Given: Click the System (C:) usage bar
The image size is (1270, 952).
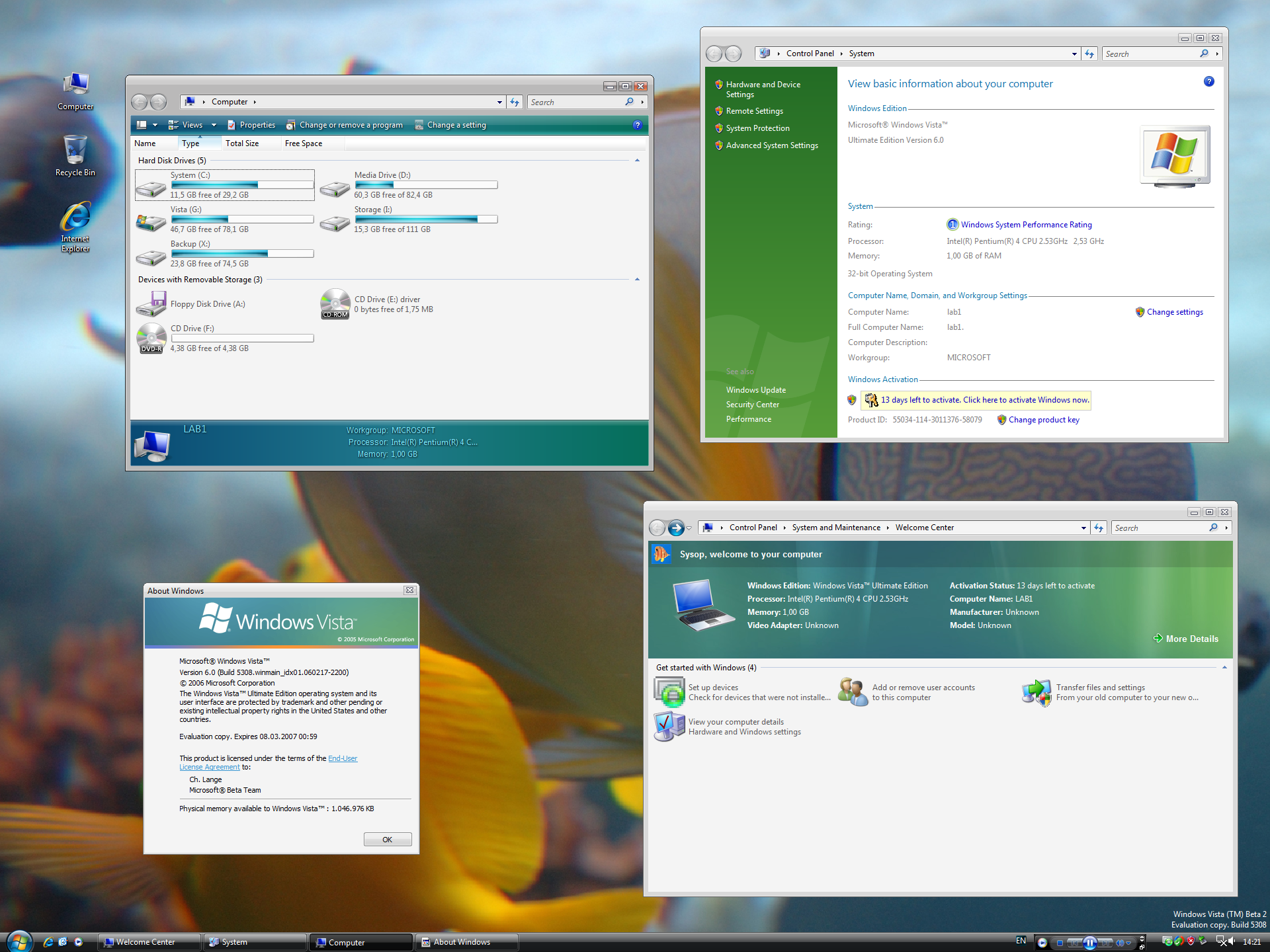Looking at the screenshot, I should pyautogui.click(x=242, y=185).
